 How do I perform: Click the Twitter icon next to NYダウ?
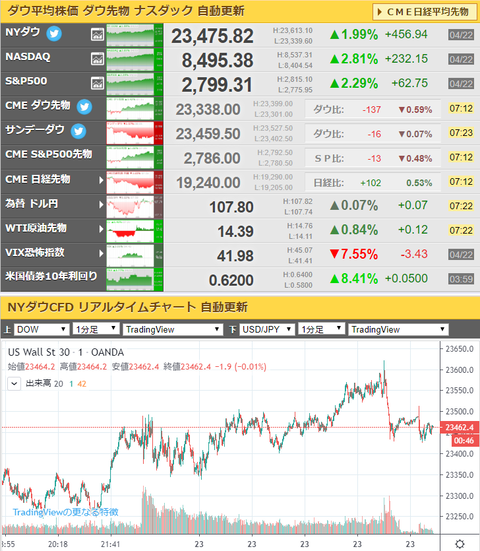(x=54, y=34)
